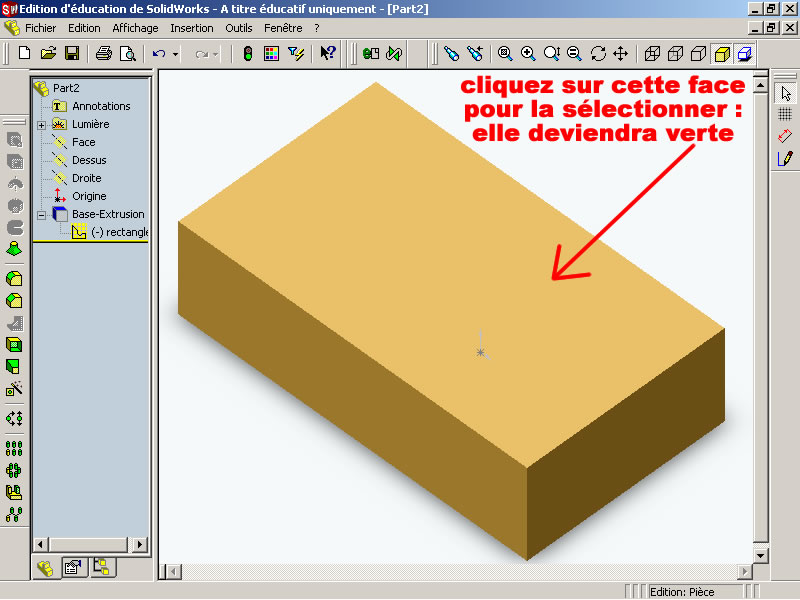Open the Fichier menu
This screenshot has width=800, height=600.
point(40,28)
